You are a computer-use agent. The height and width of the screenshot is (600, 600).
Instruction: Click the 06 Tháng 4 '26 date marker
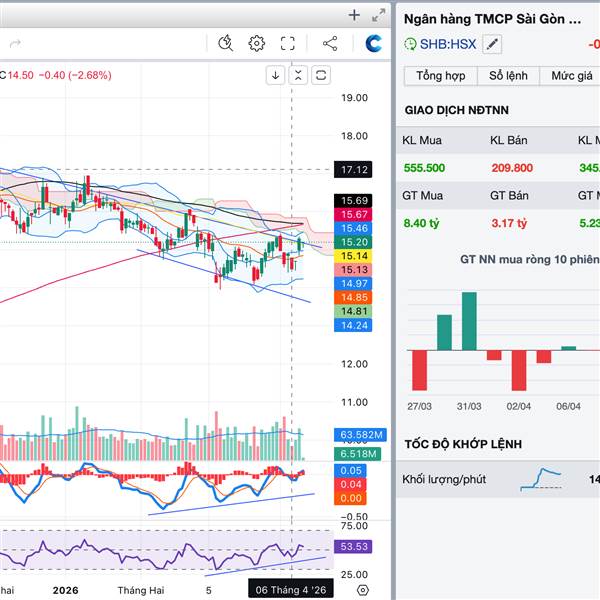(x=290, y=590)
